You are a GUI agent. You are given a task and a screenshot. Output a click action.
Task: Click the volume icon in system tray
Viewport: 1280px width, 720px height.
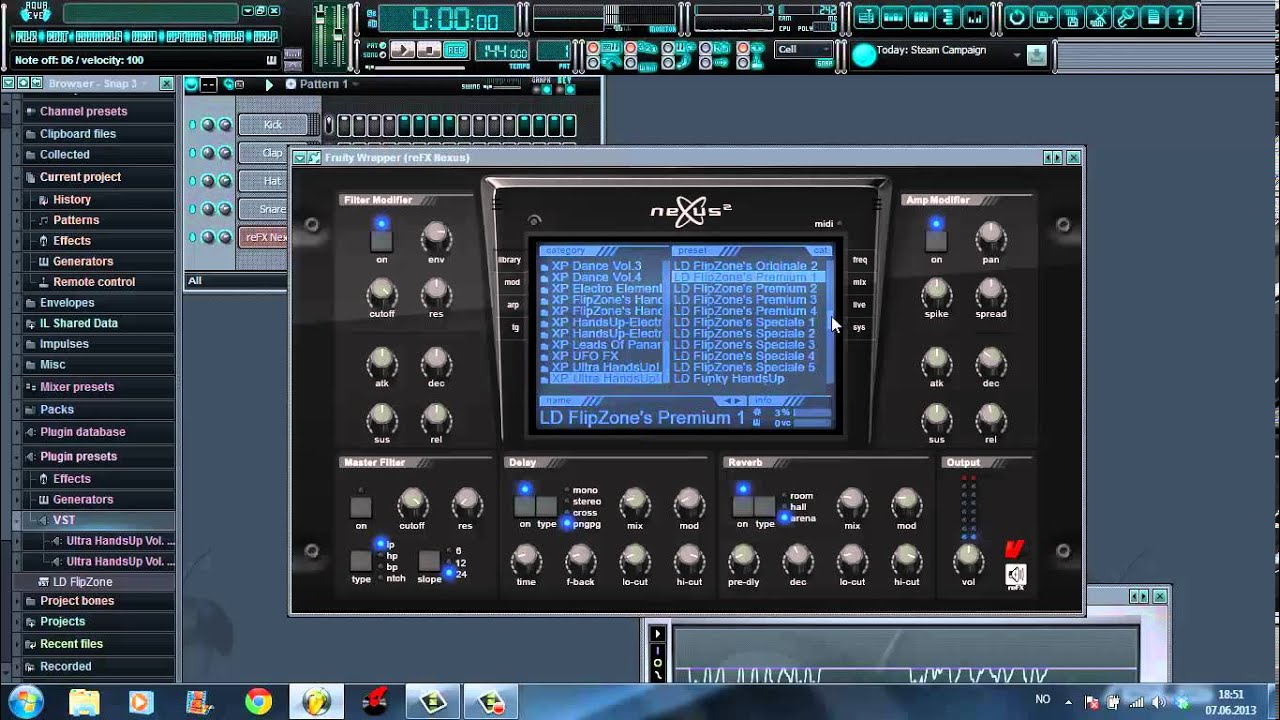coord(1158,702)
